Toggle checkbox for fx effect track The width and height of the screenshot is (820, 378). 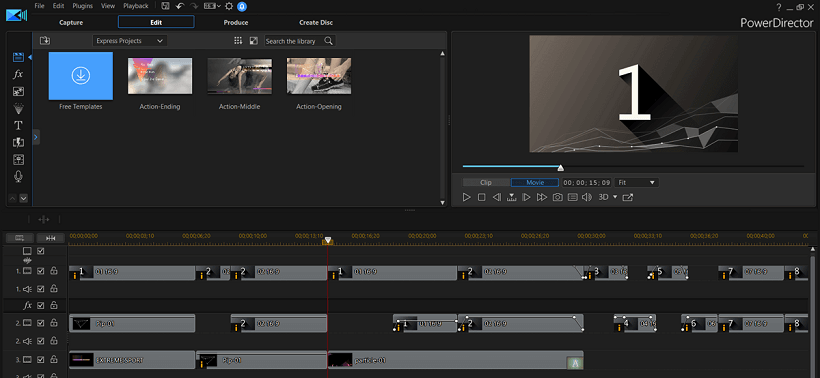[x=41, y=305]
